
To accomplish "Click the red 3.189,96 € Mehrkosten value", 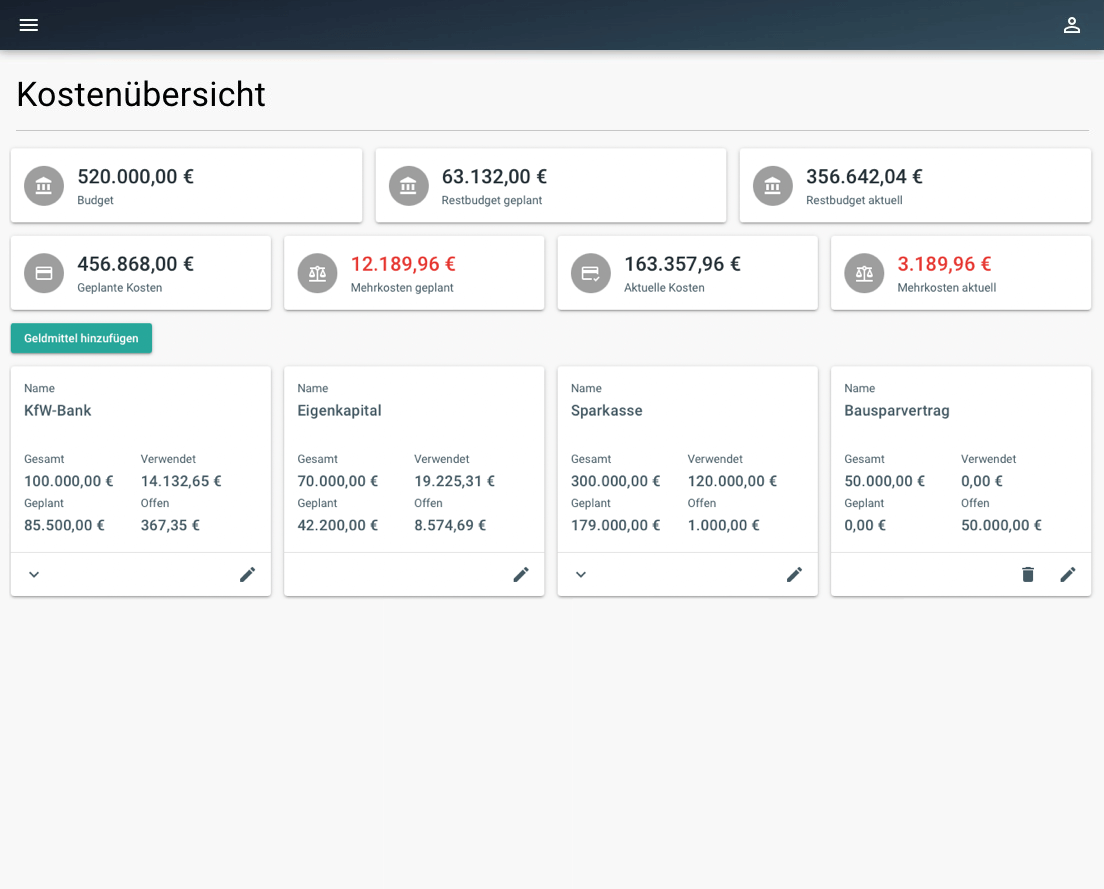I will tap(944, 264).
